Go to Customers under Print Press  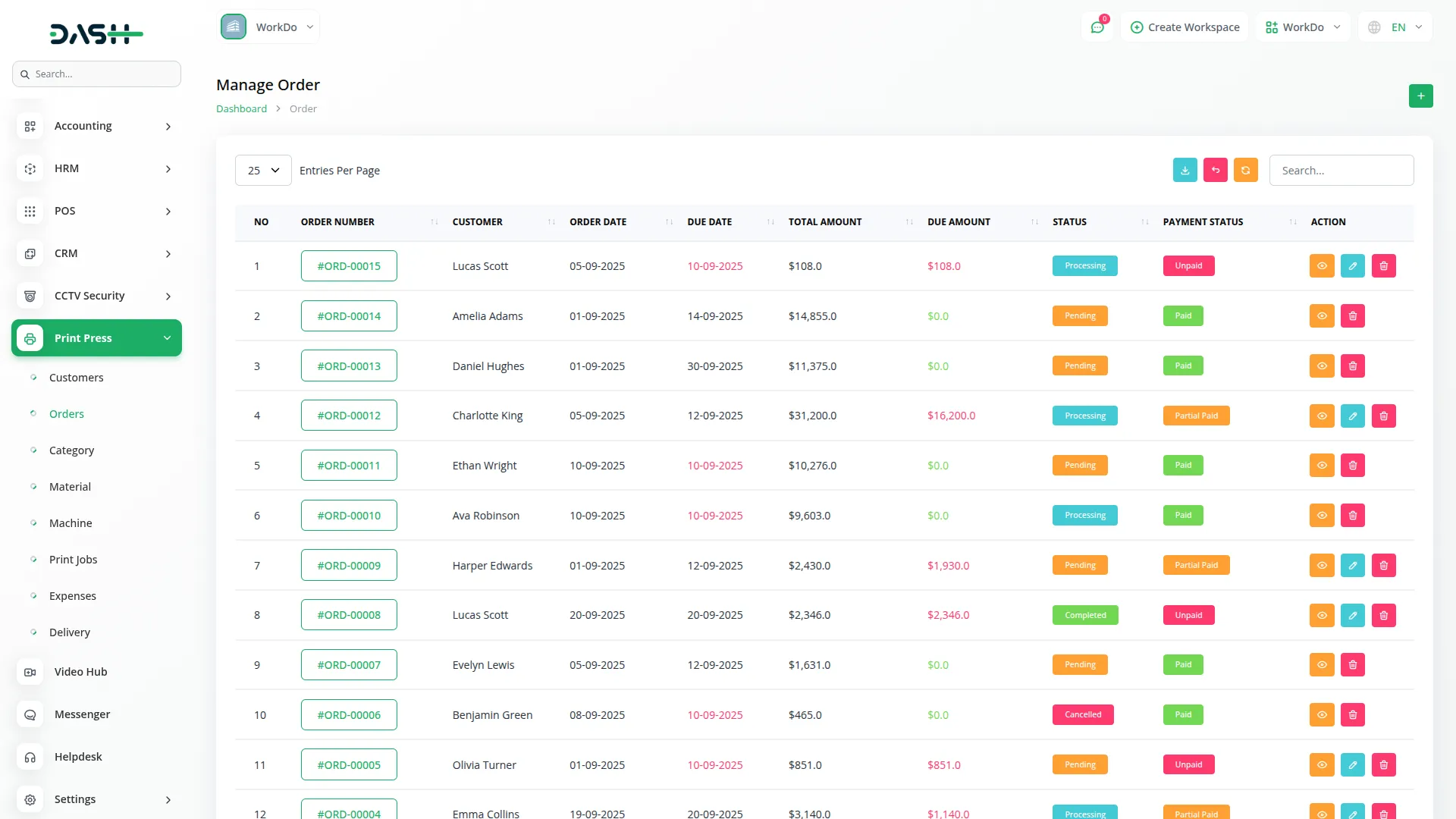[76, 378]
